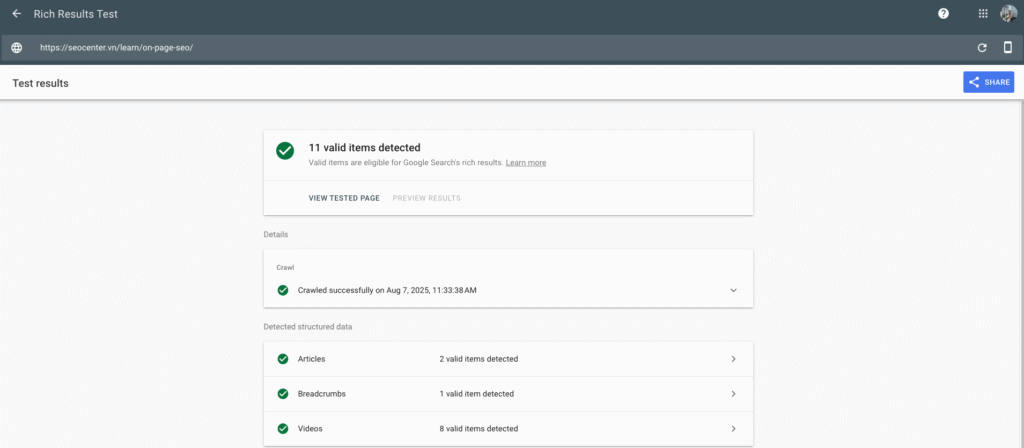
Task: Click the user account avatar
Action: click(x=1008, y=14)
